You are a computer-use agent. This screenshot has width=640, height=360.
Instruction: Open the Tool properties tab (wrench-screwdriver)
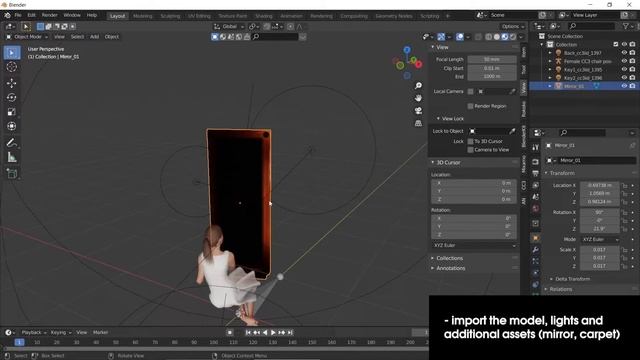(x=536, y=147)
